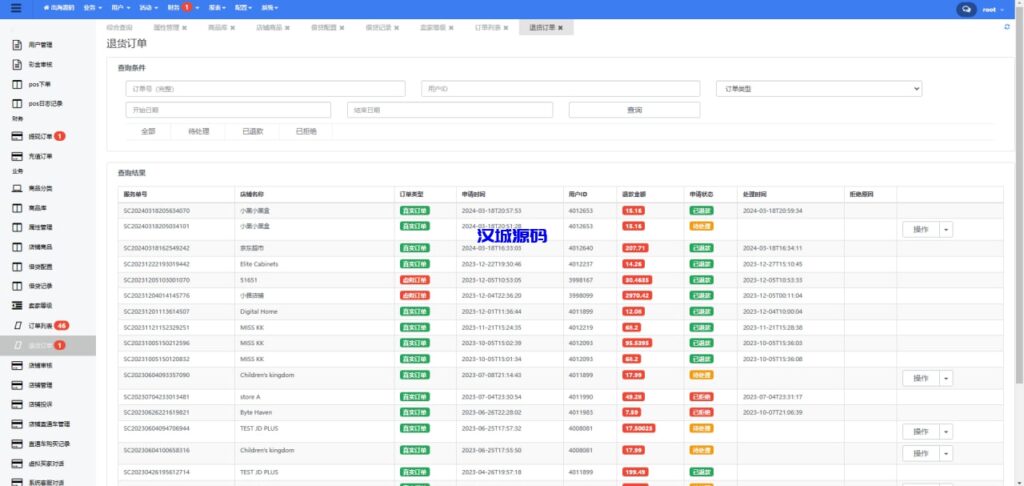The height and width of the screenshot is (486, 1024).
Task: Click the 95.5395 refund amount badge
Action: 637,343
